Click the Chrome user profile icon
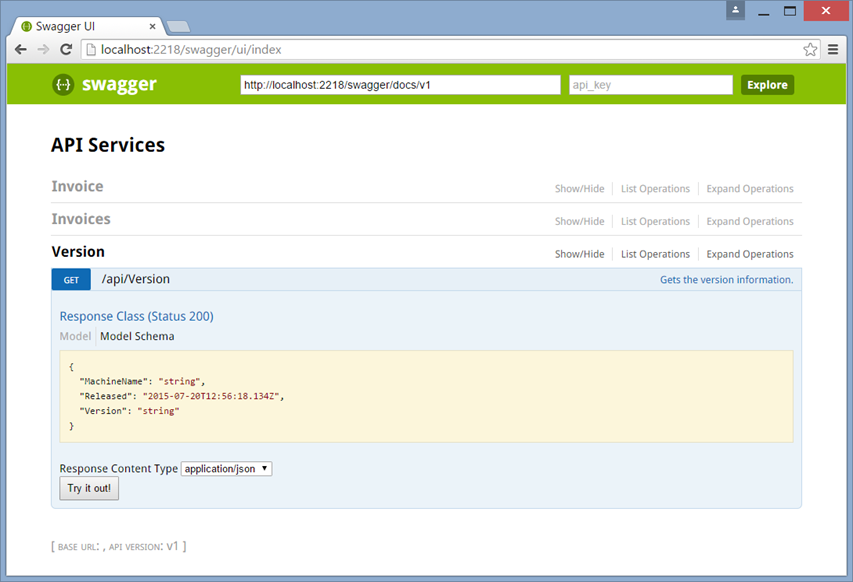The height and width of the screenshot is (582, 853). (735, 10)
